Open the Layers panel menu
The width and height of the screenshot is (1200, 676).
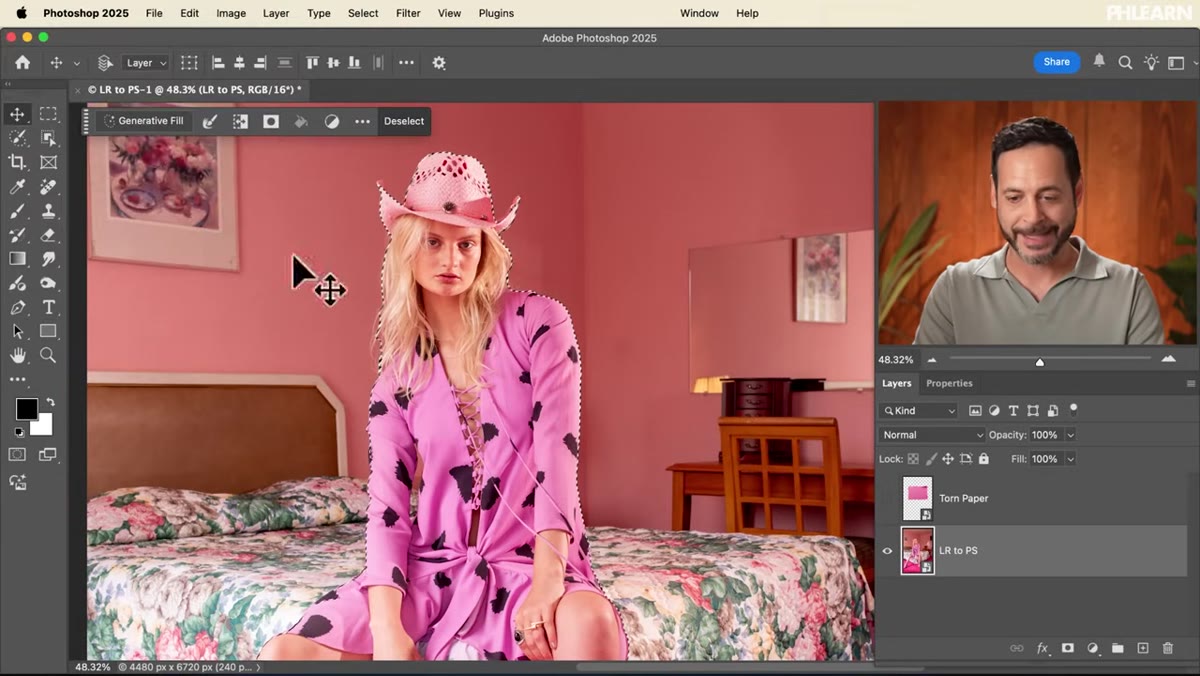coord(1190,384)
